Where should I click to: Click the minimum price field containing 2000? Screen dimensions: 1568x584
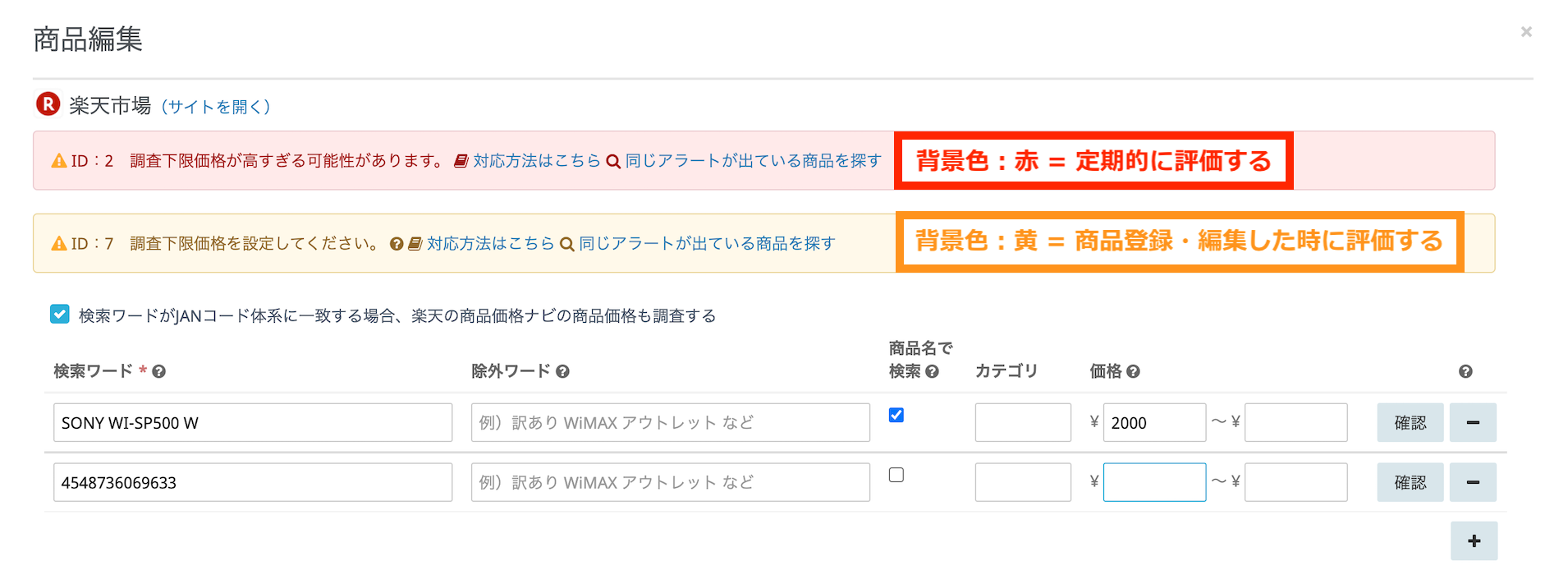(x=1153, y=423)
